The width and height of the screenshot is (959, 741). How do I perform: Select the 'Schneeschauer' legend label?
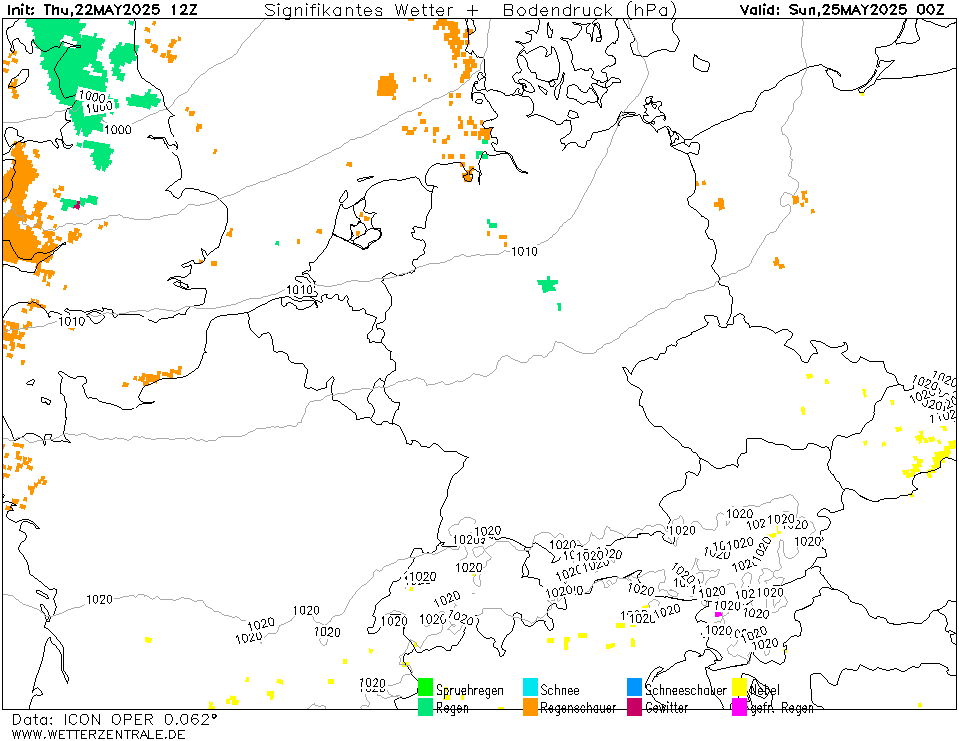[x=686, y=690]
